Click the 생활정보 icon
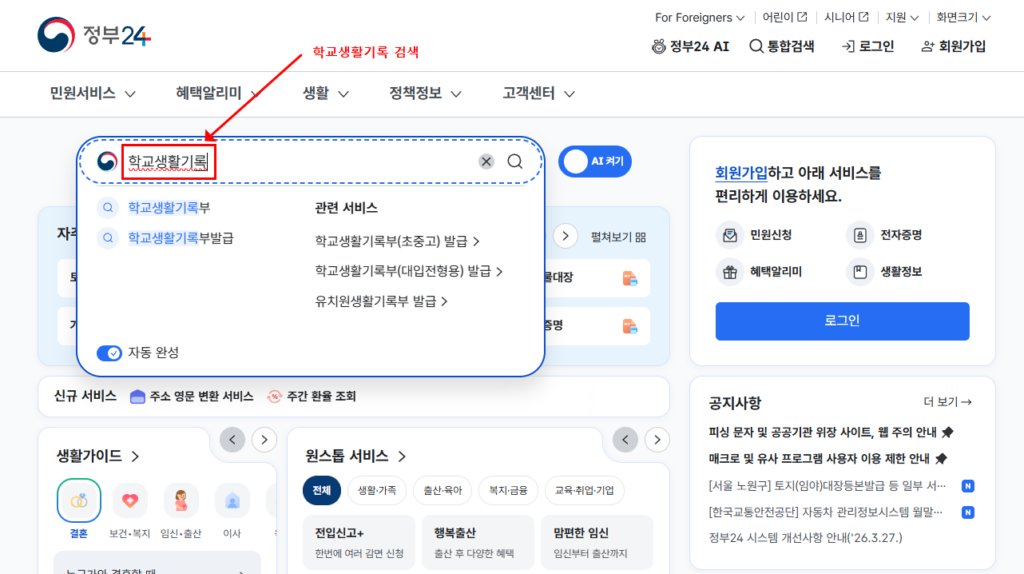Screen dimensions: 1024x574 click(x=859, y=272)
